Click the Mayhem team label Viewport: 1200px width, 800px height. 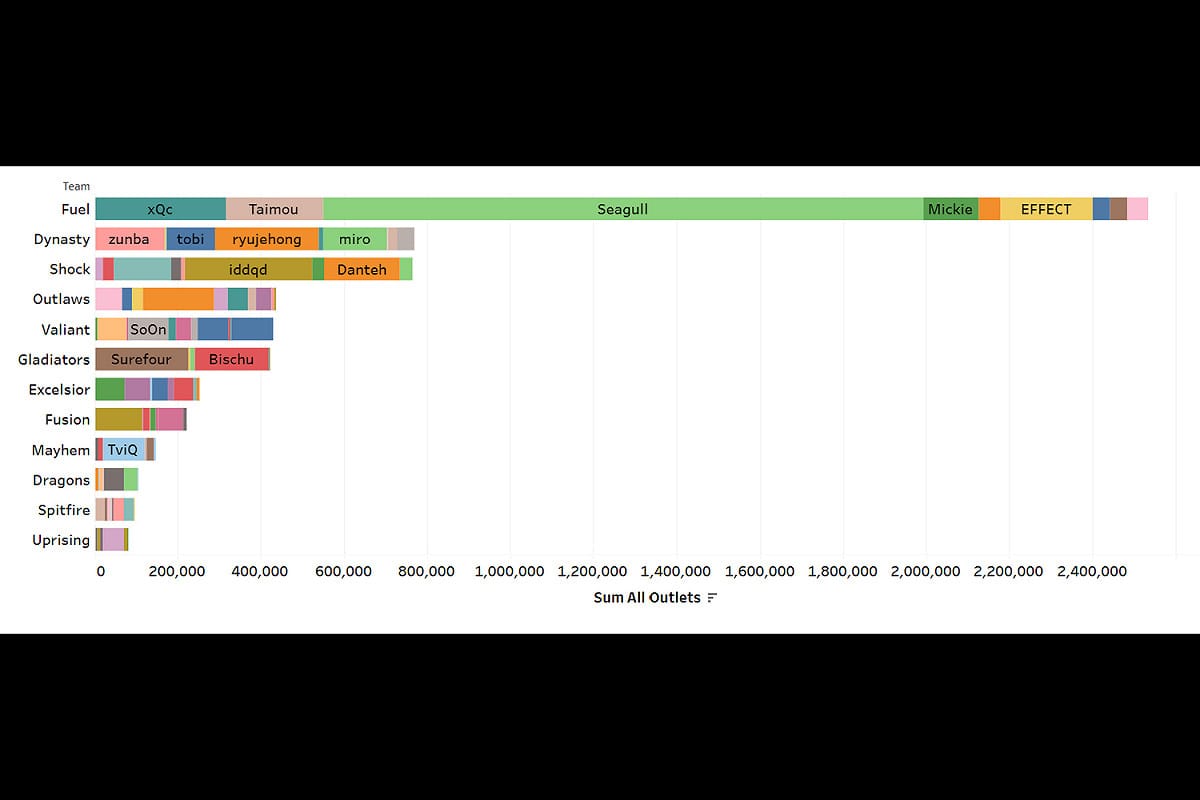(61, 450)
